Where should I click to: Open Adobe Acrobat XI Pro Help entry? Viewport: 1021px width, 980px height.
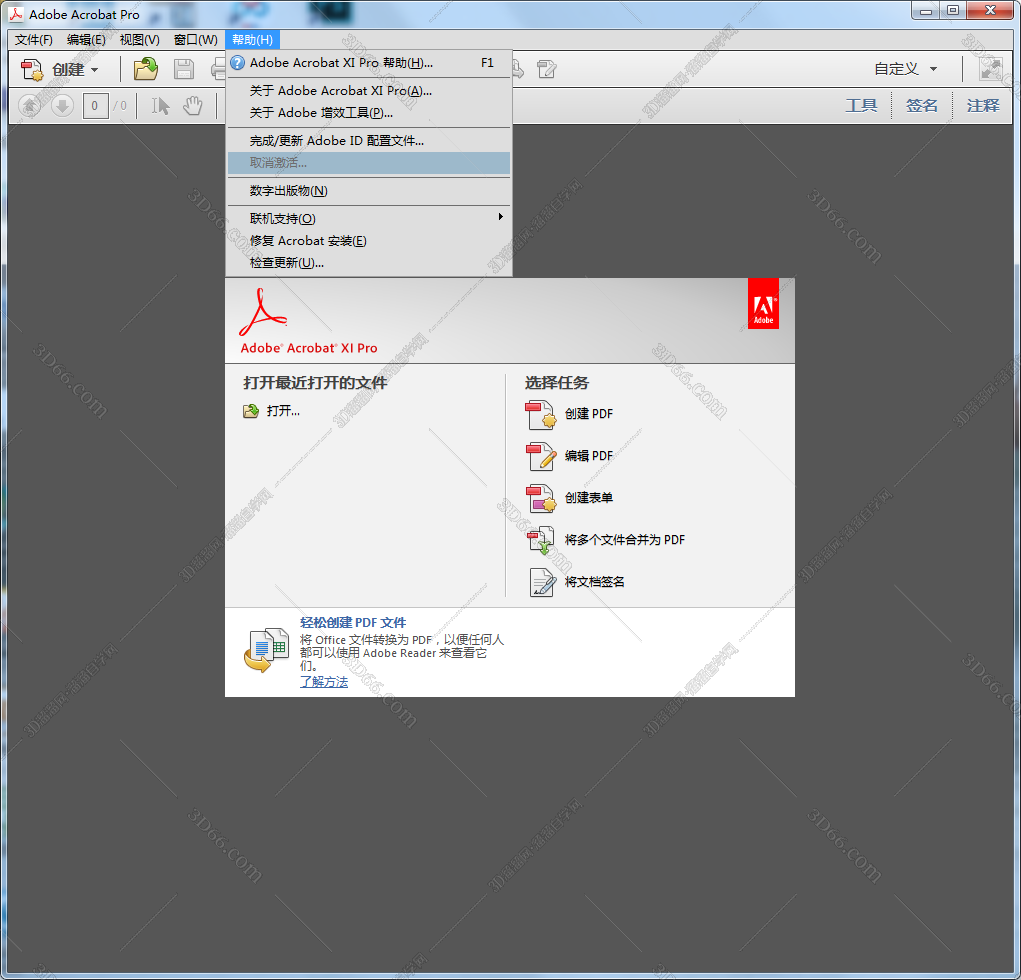pos(369,63)
